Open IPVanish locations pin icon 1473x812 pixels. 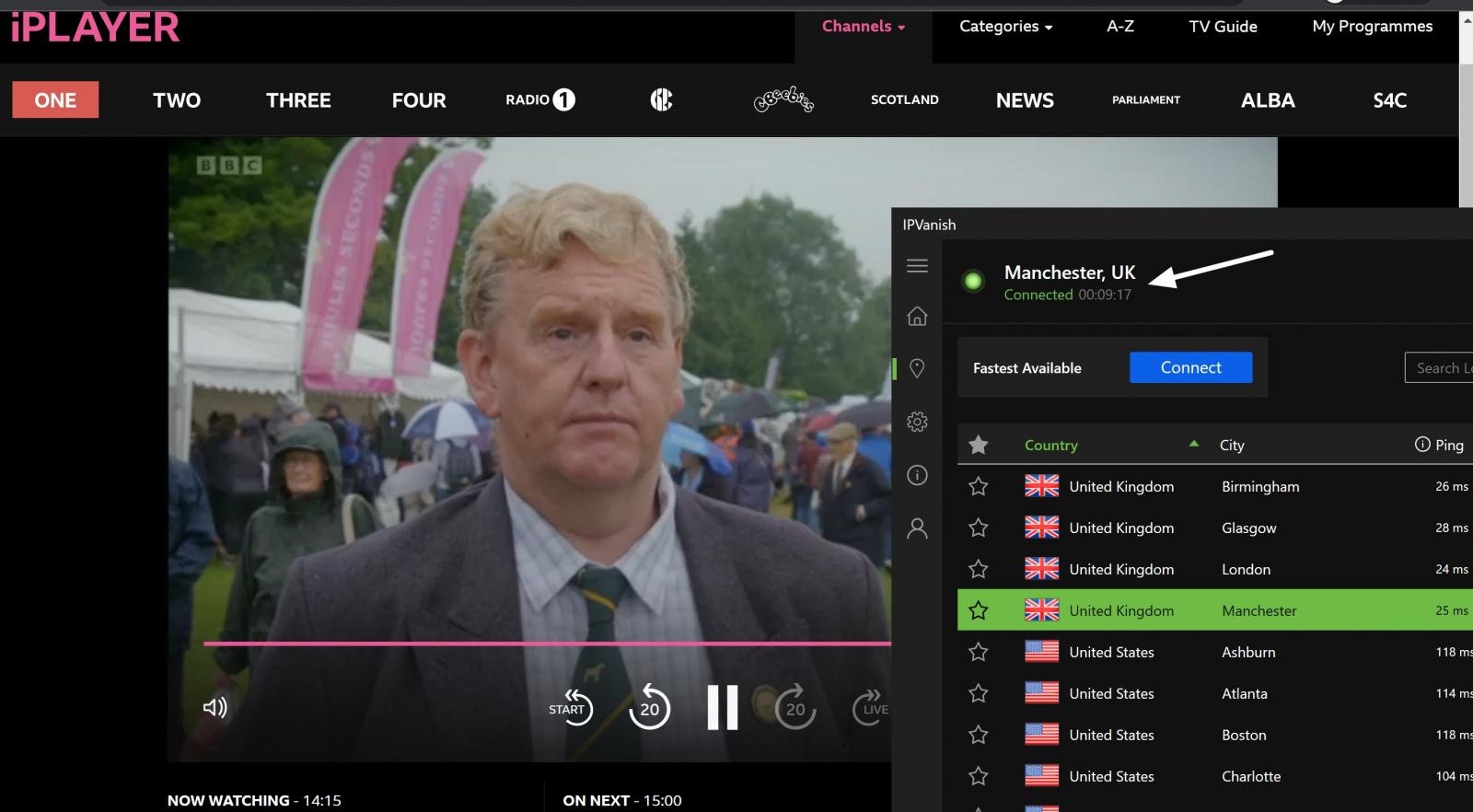click(917, 368)
